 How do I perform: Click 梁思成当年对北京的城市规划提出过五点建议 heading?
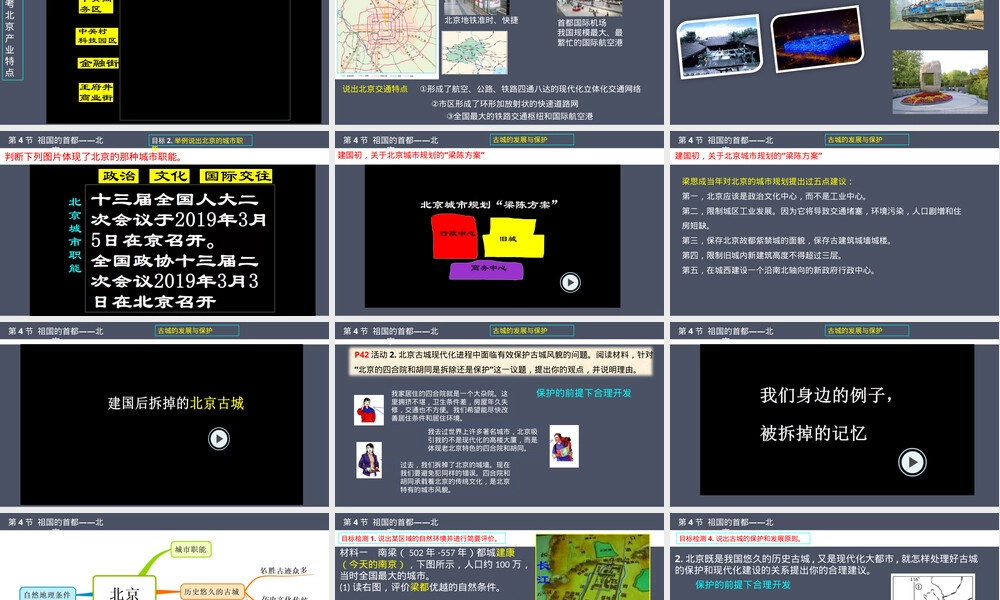click(767, 181)
